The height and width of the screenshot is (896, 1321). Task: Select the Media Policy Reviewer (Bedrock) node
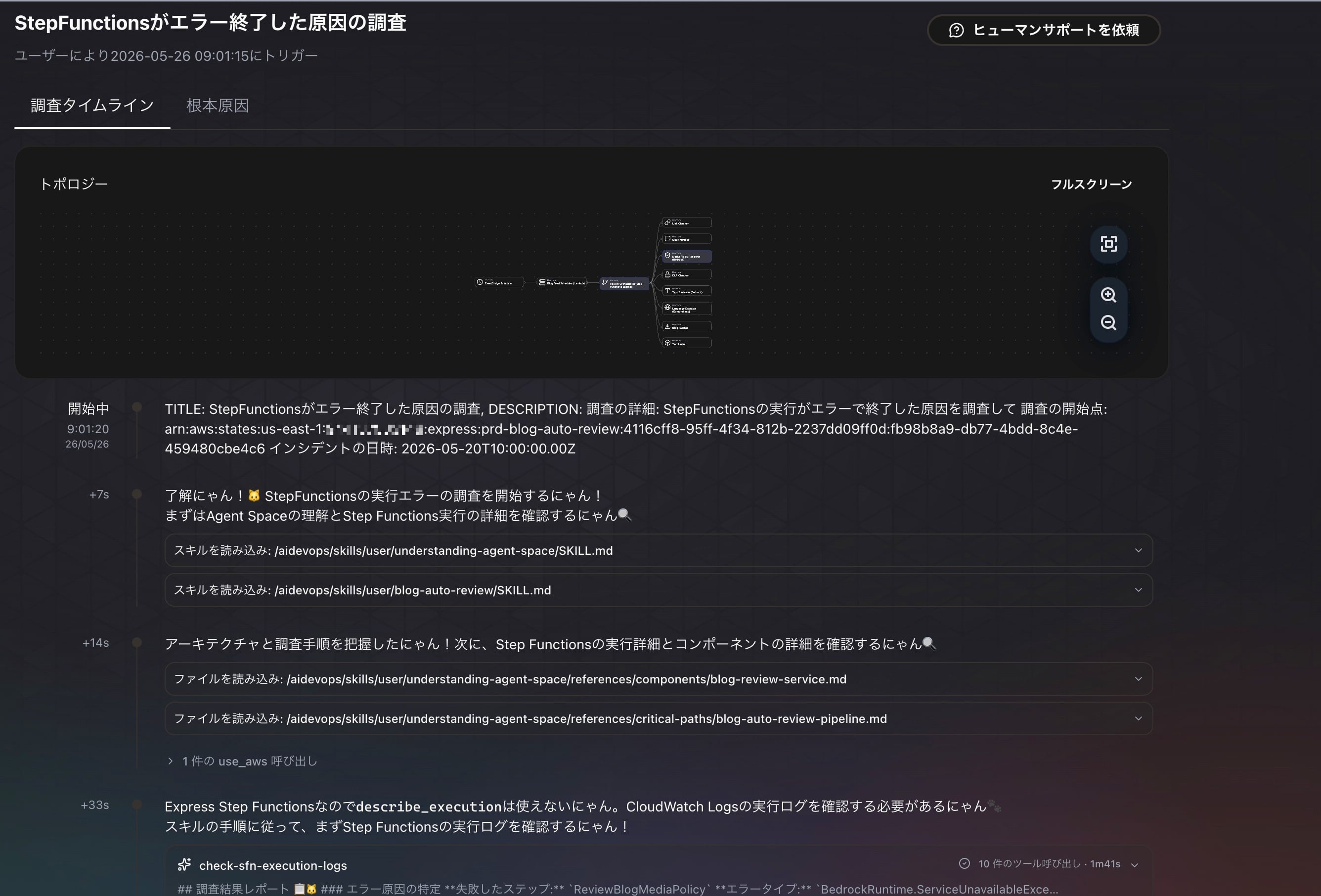(687, 257)
